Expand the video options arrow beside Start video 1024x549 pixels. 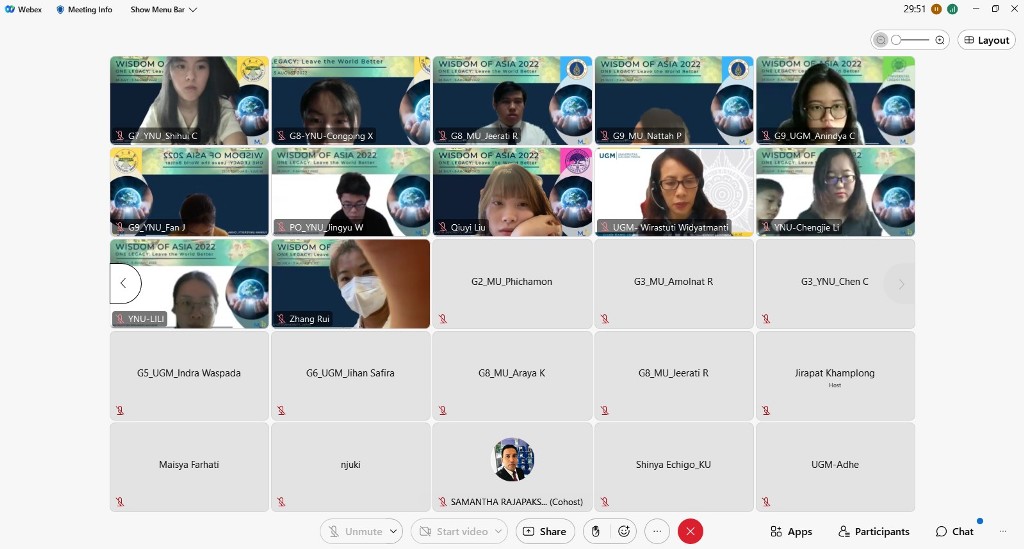tap(498, 532)
